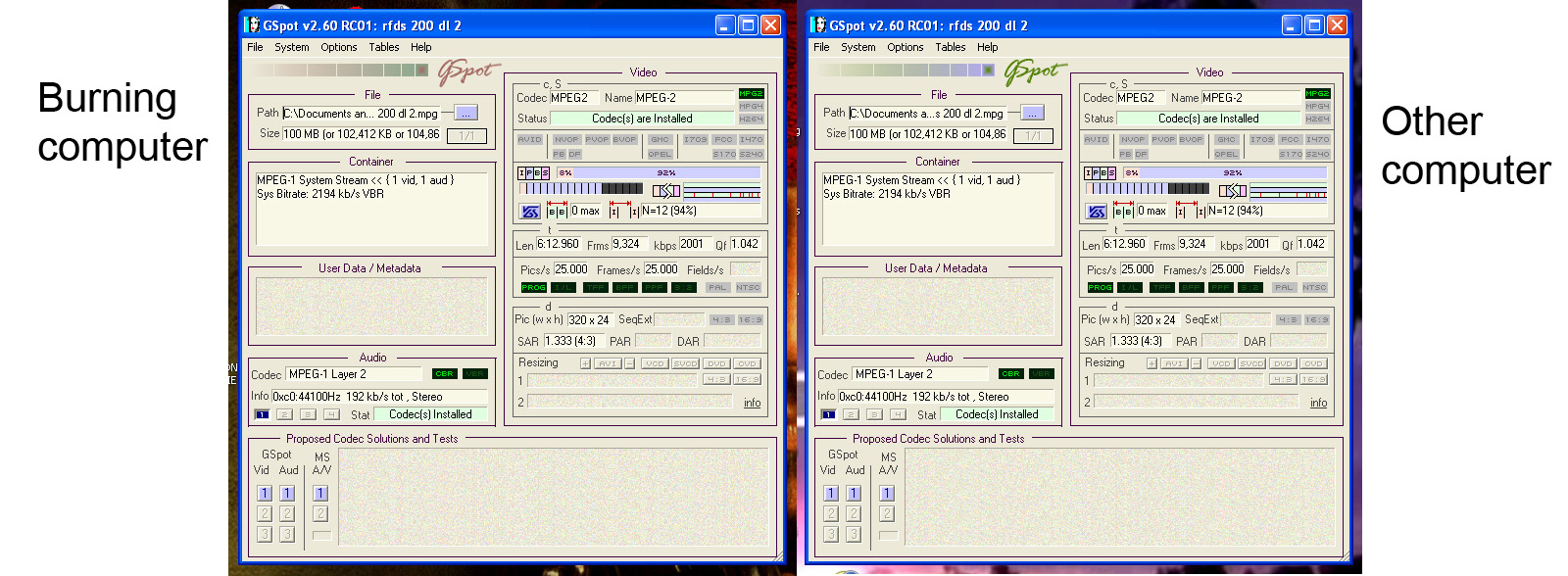Image resolution: width=1568 pixels, height=576 pixels.
Task: Click the AVID flag indicator in the left GSpot window
Action: pos(529,139)
